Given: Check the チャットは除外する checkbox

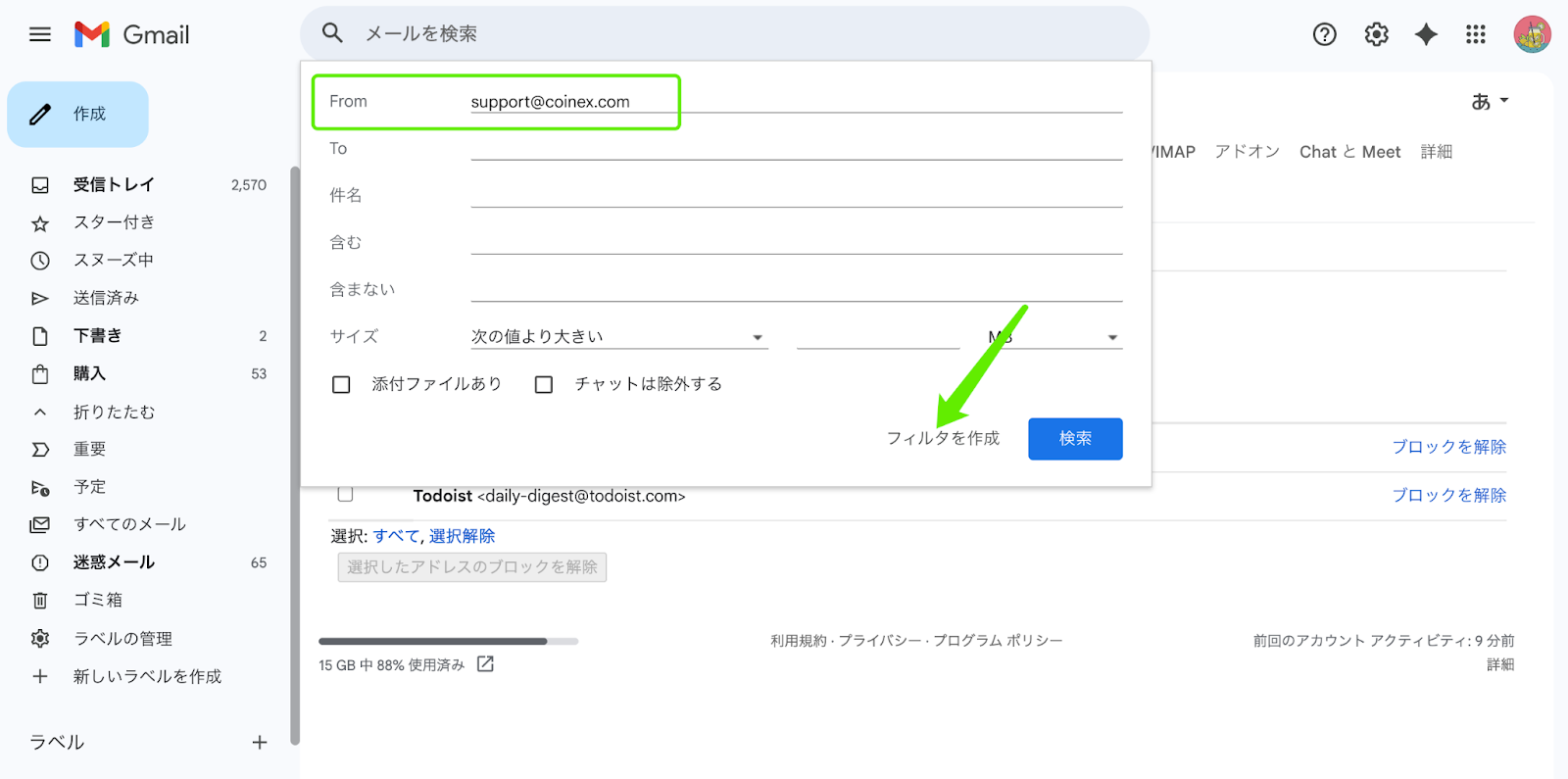Looking at the screenshot, I should pyautogui.click(x=544, y=384).
